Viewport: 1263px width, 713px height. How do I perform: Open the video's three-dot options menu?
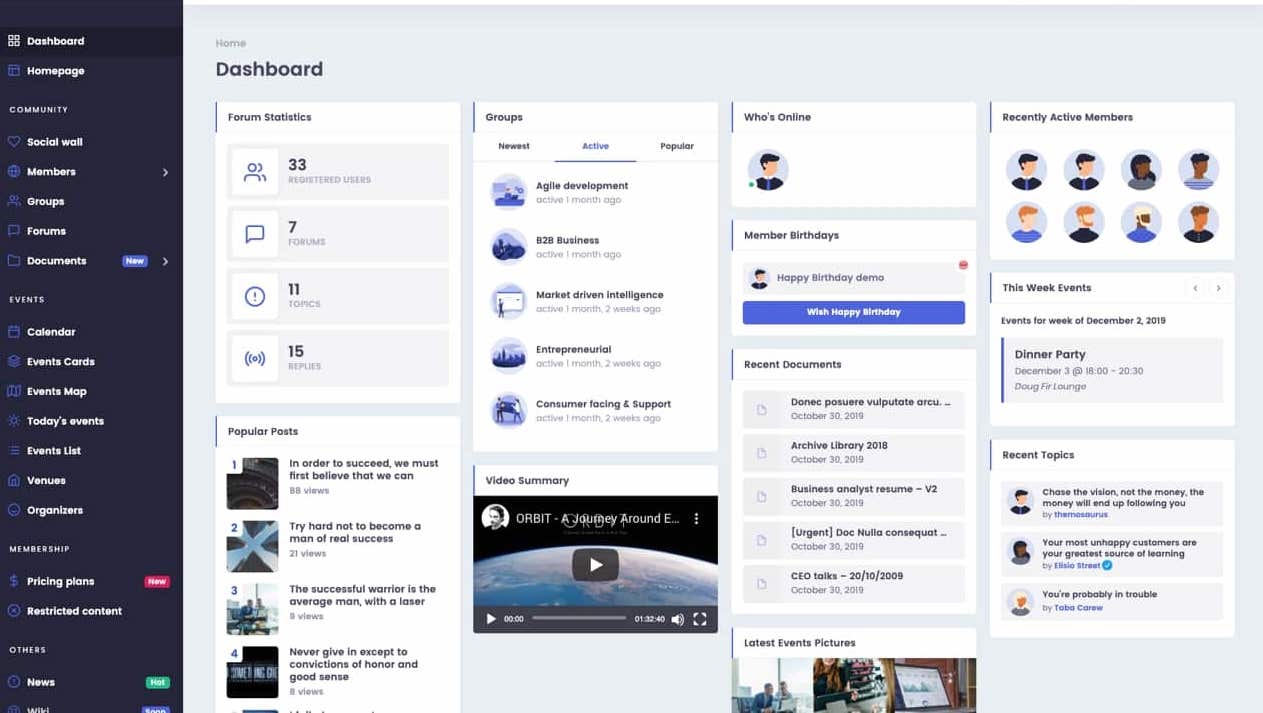(x=697, y=519)
